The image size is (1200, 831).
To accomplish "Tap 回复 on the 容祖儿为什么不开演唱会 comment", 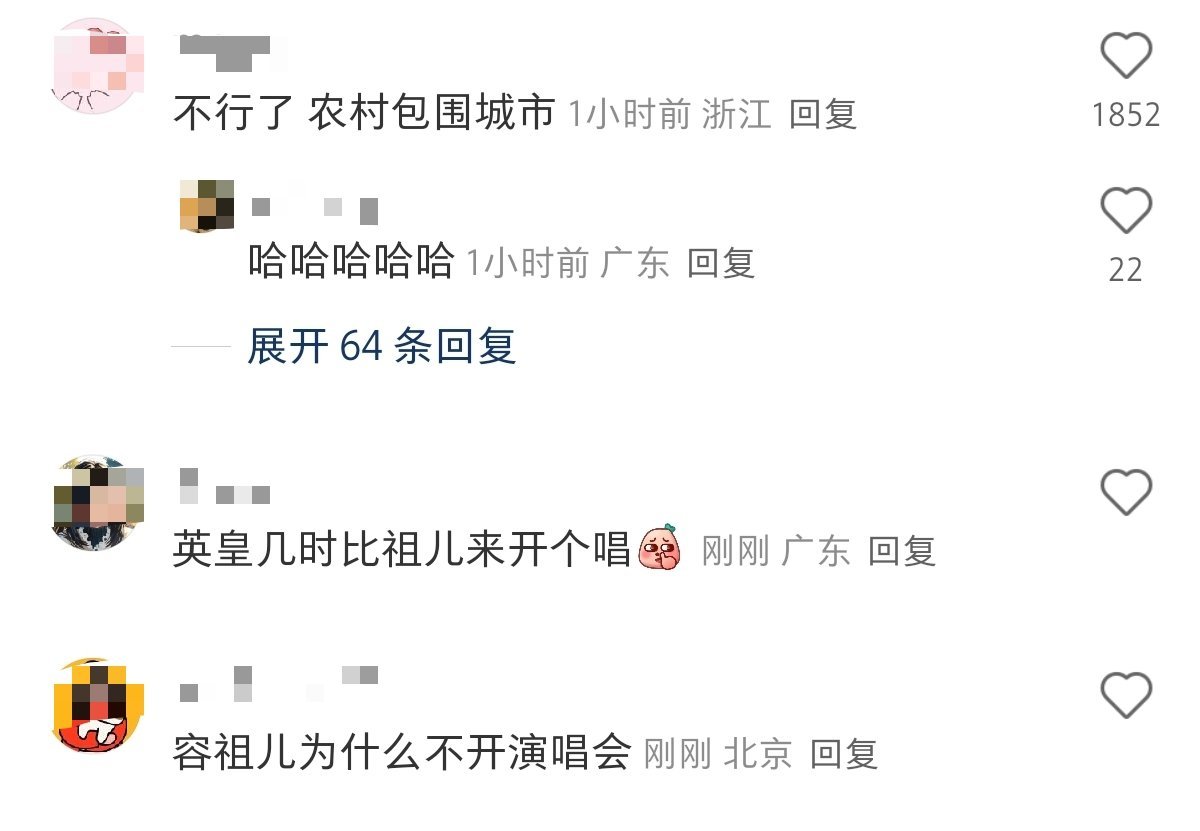I will coord(844,753).
